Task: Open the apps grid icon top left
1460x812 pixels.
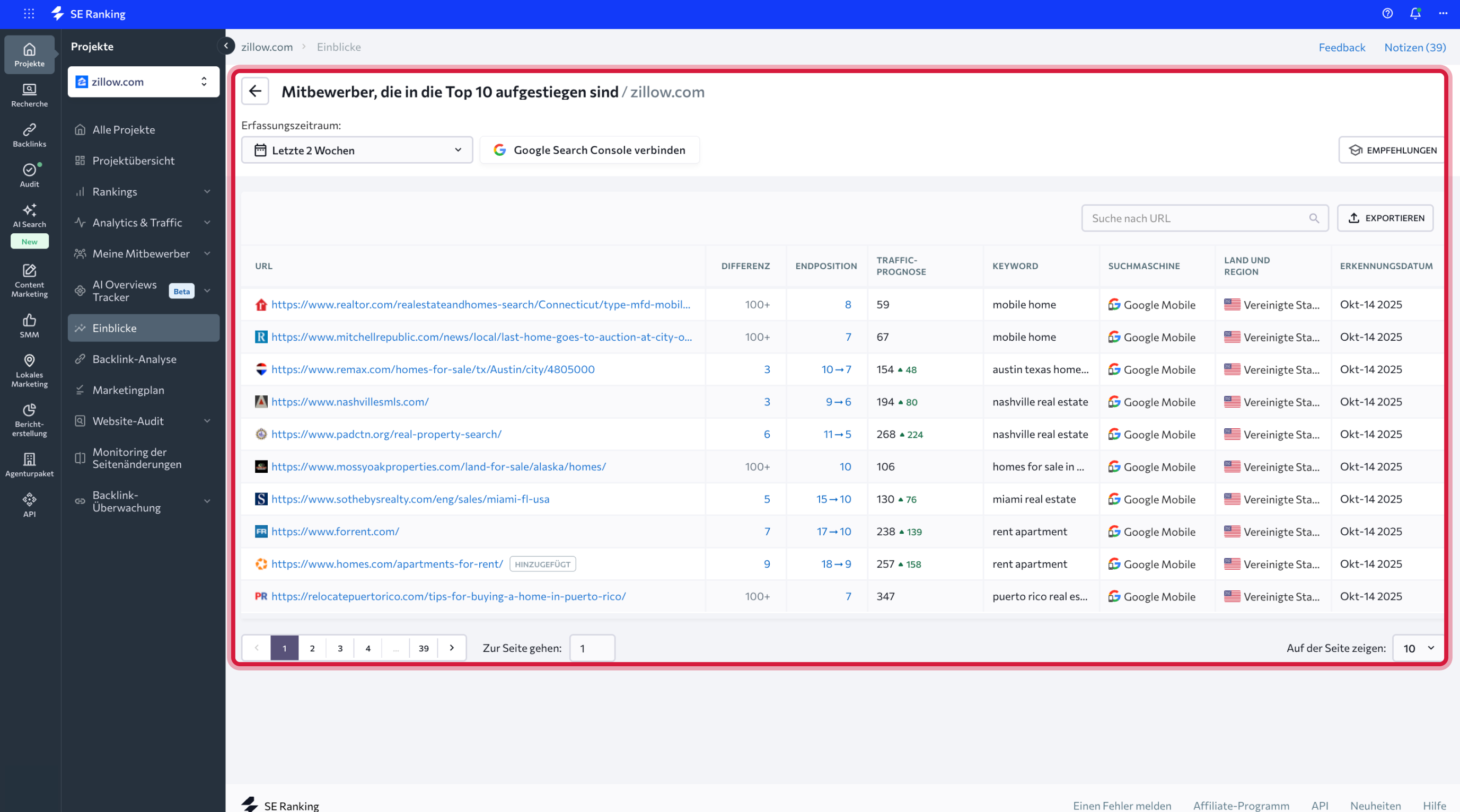Action: pos(29,14)
